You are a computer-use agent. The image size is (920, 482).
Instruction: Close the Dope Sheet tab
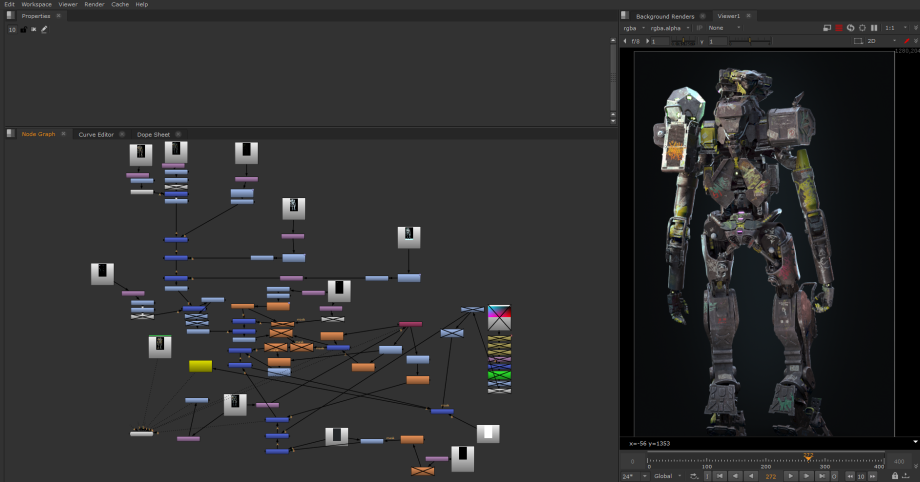(x=178, y=134)
